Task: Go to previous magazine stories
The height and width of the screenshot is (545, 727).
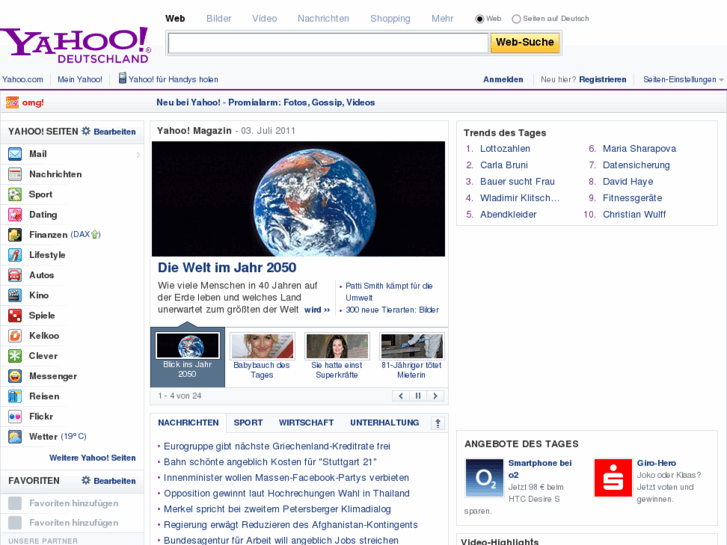Action: 401,396
